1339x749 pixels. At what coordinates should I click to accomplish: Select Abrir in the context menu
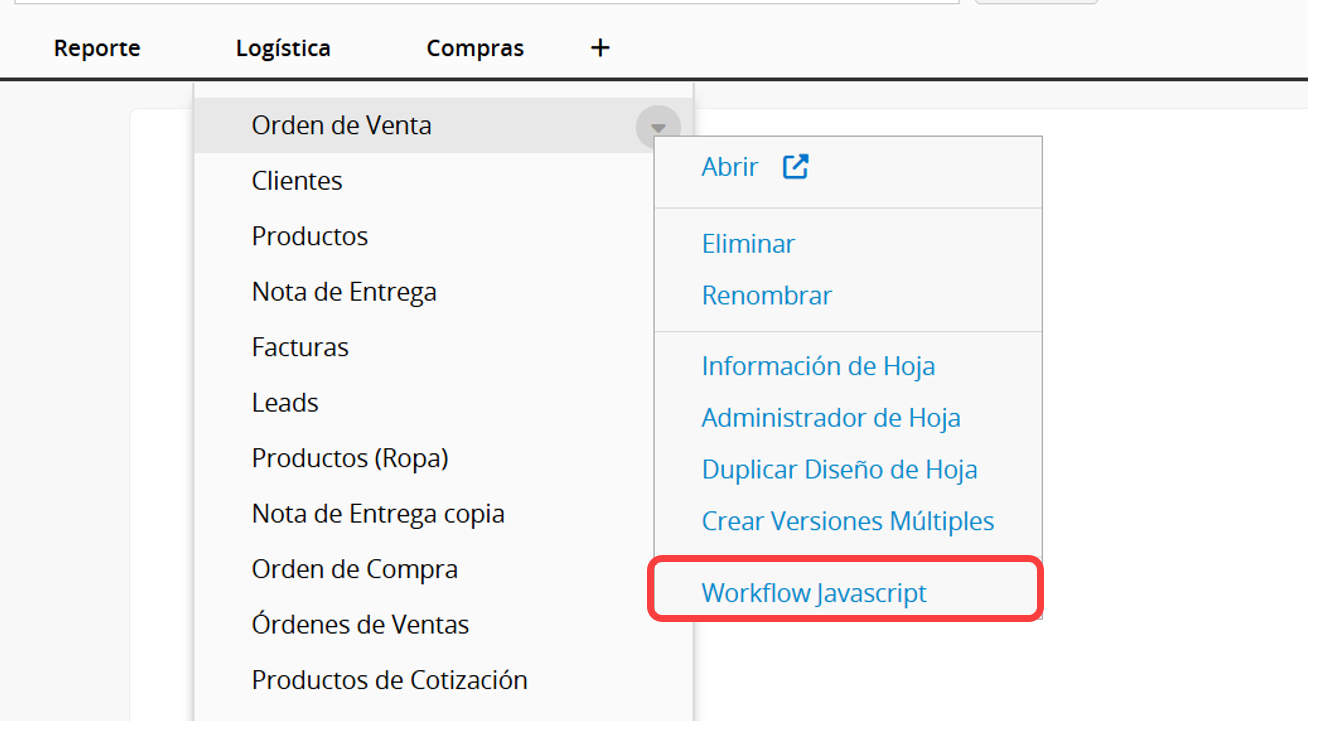tap(730, 167)
